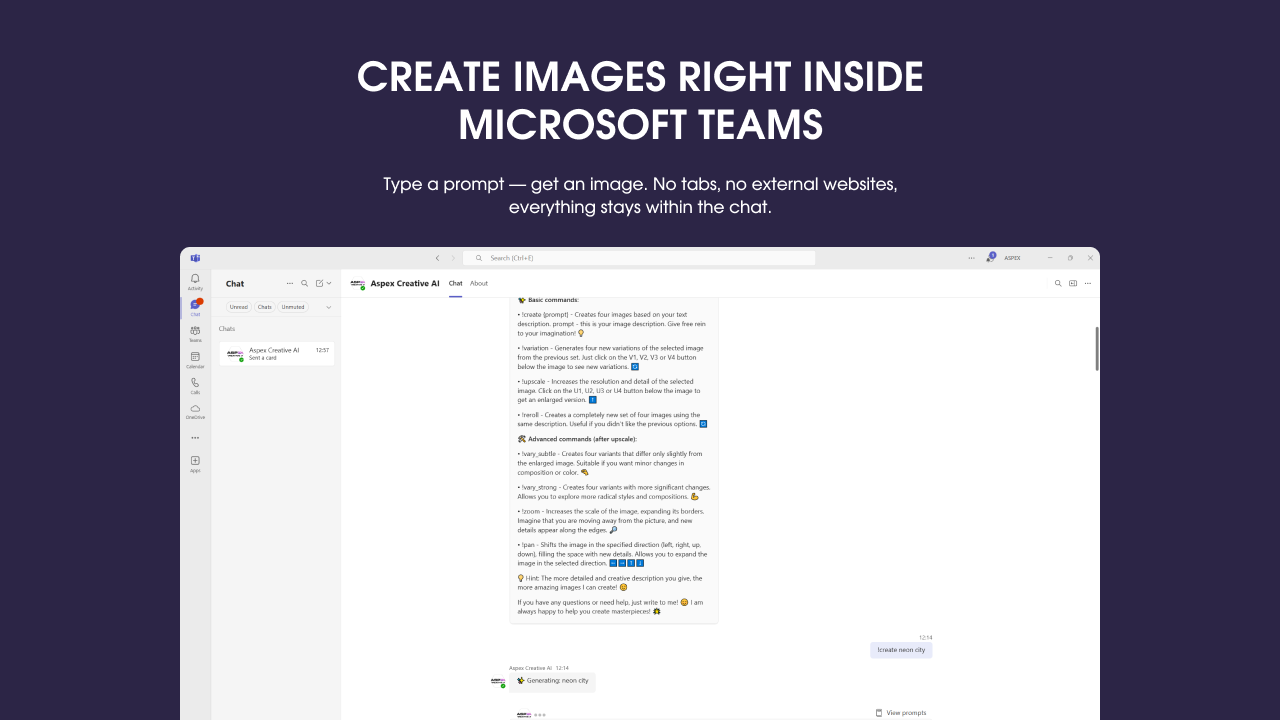Toggle the Unmuted filter chip
The image size is (1280, 720).
tap(293, 307)
